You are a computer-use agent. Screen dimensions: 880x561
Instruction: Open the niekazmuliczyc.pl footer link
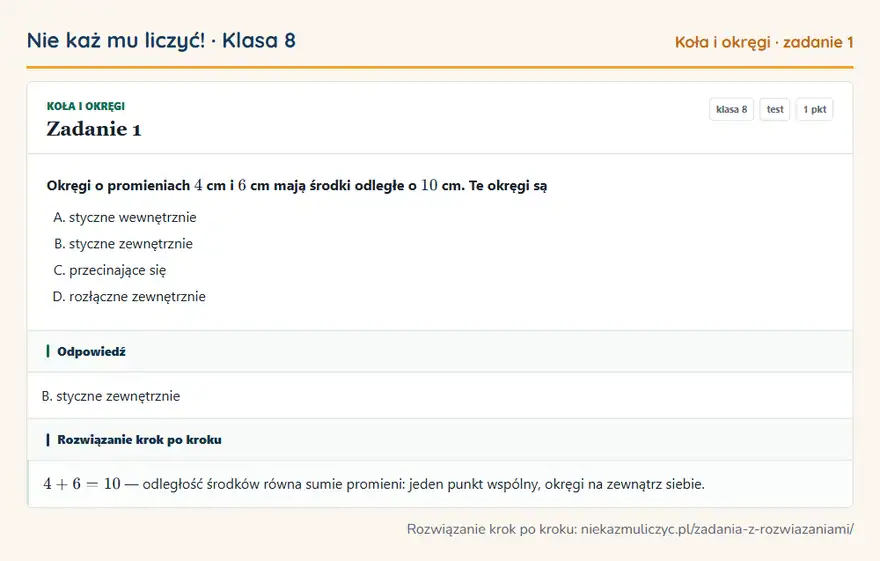[717, 529]
